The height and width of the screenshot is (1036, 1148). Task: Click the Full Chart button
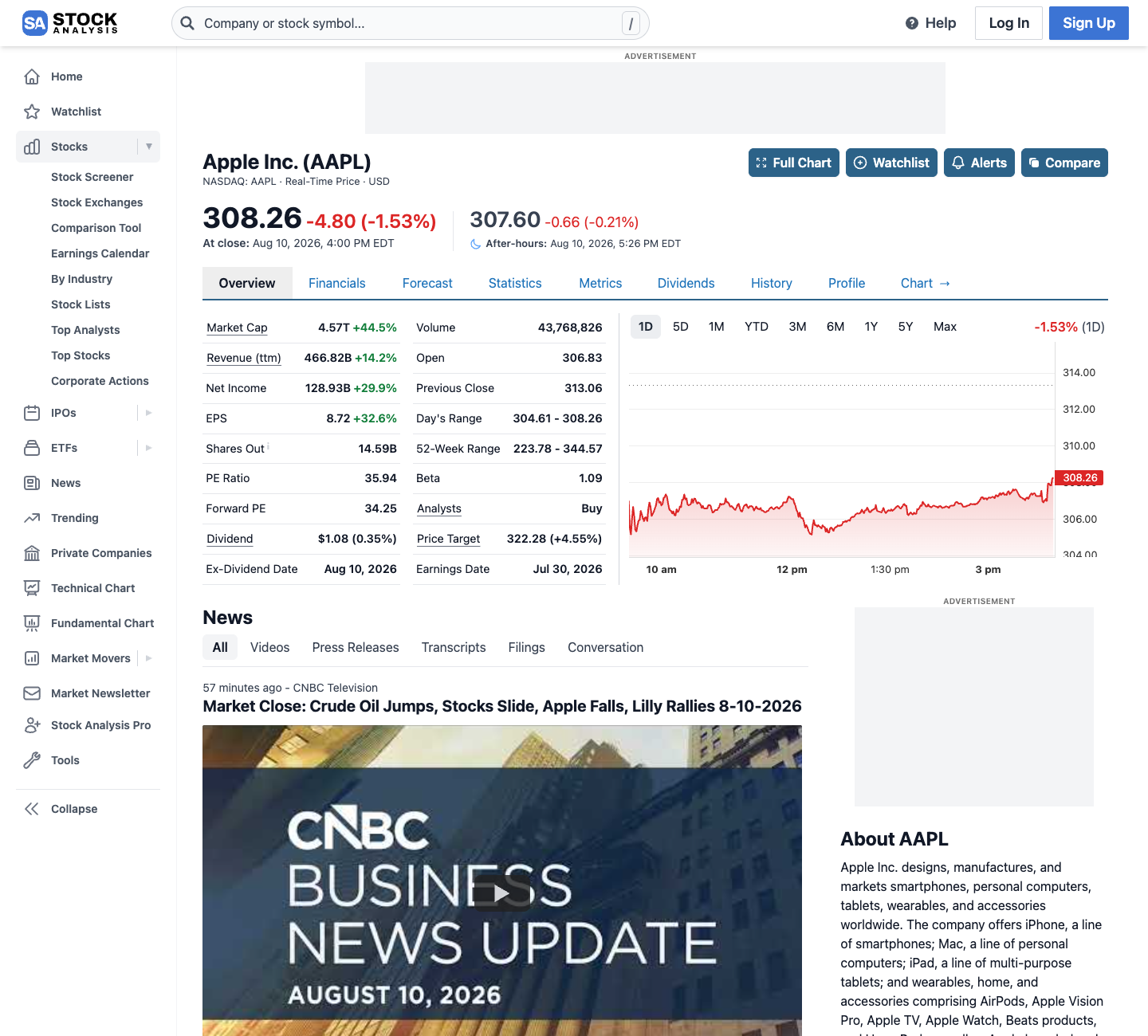coord(794,163)
